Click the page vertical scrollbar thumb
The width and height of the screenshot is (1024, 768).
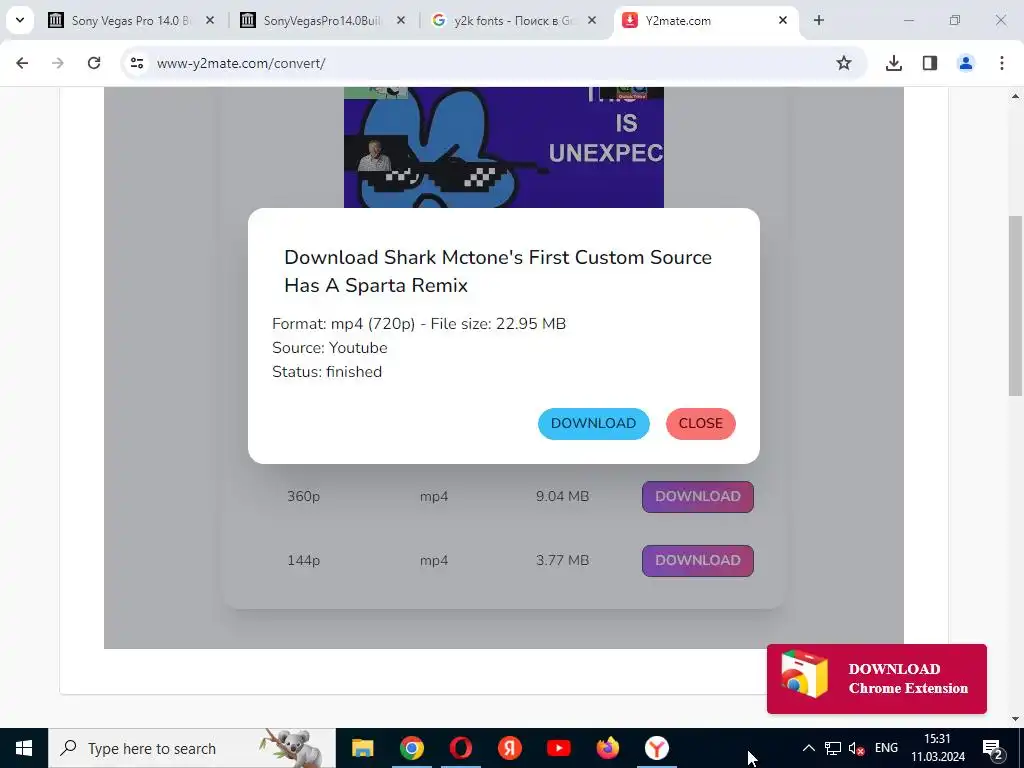pos(1015,306)
